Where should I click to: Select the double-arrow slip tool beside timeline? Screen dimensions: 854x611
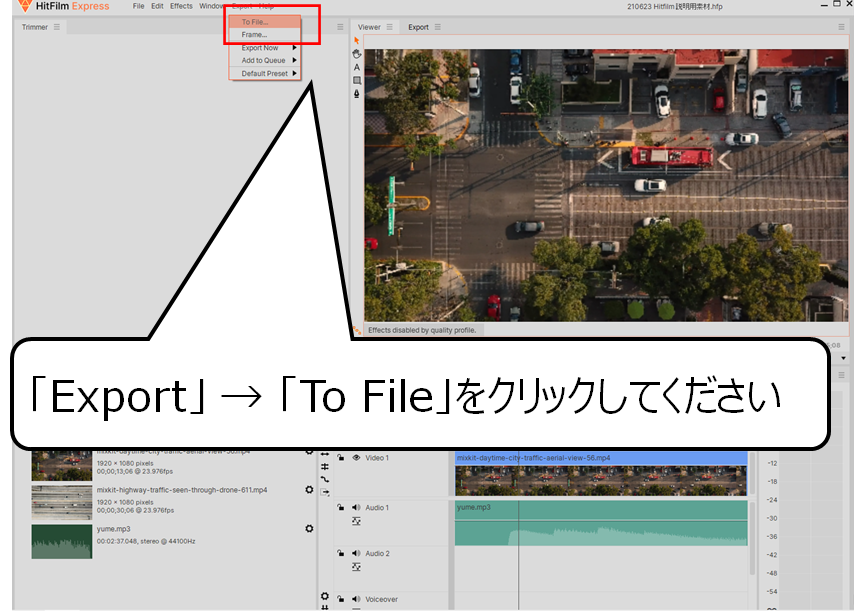[x=325, y=454]
